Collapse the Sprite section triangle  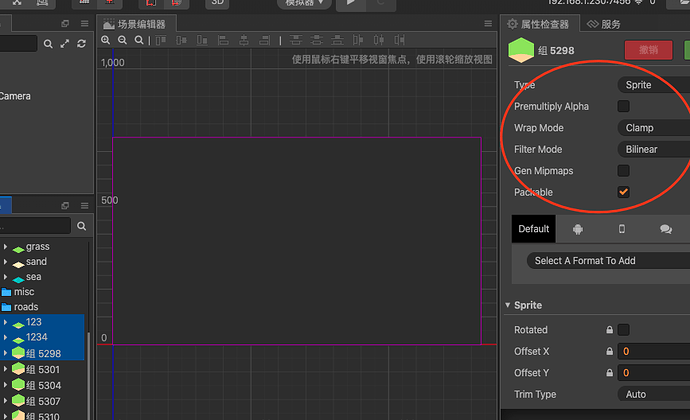(x=508, y=305)
